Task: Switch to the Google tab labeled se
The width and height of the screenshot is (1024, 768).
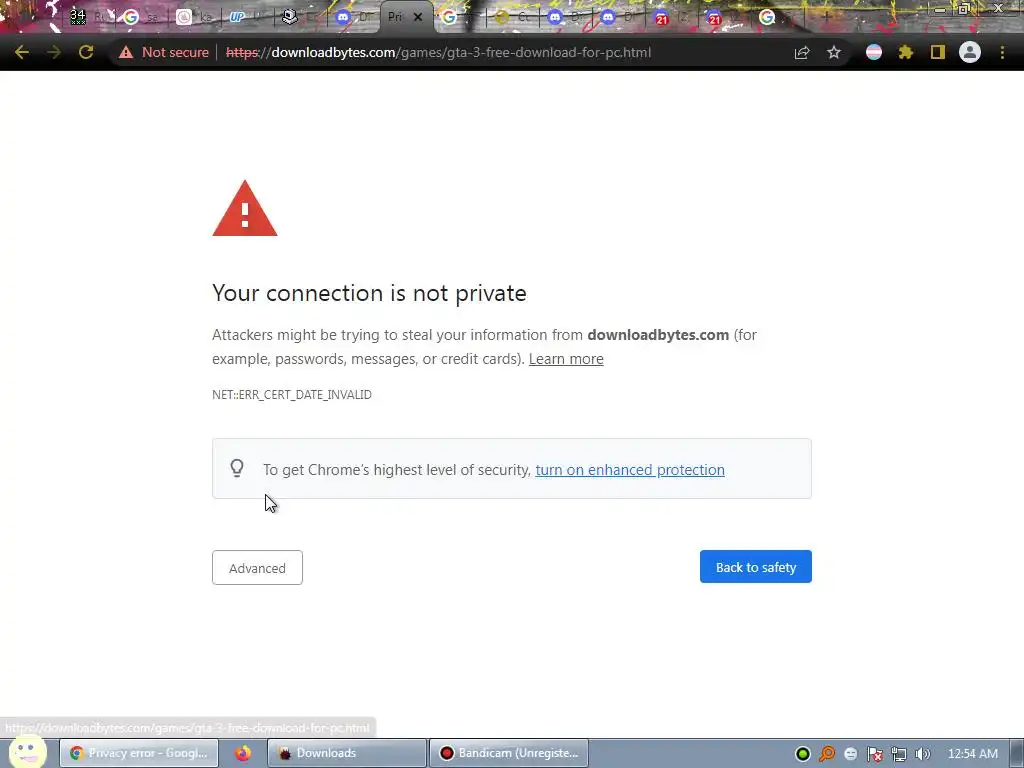Action: (x=140, y=17)
